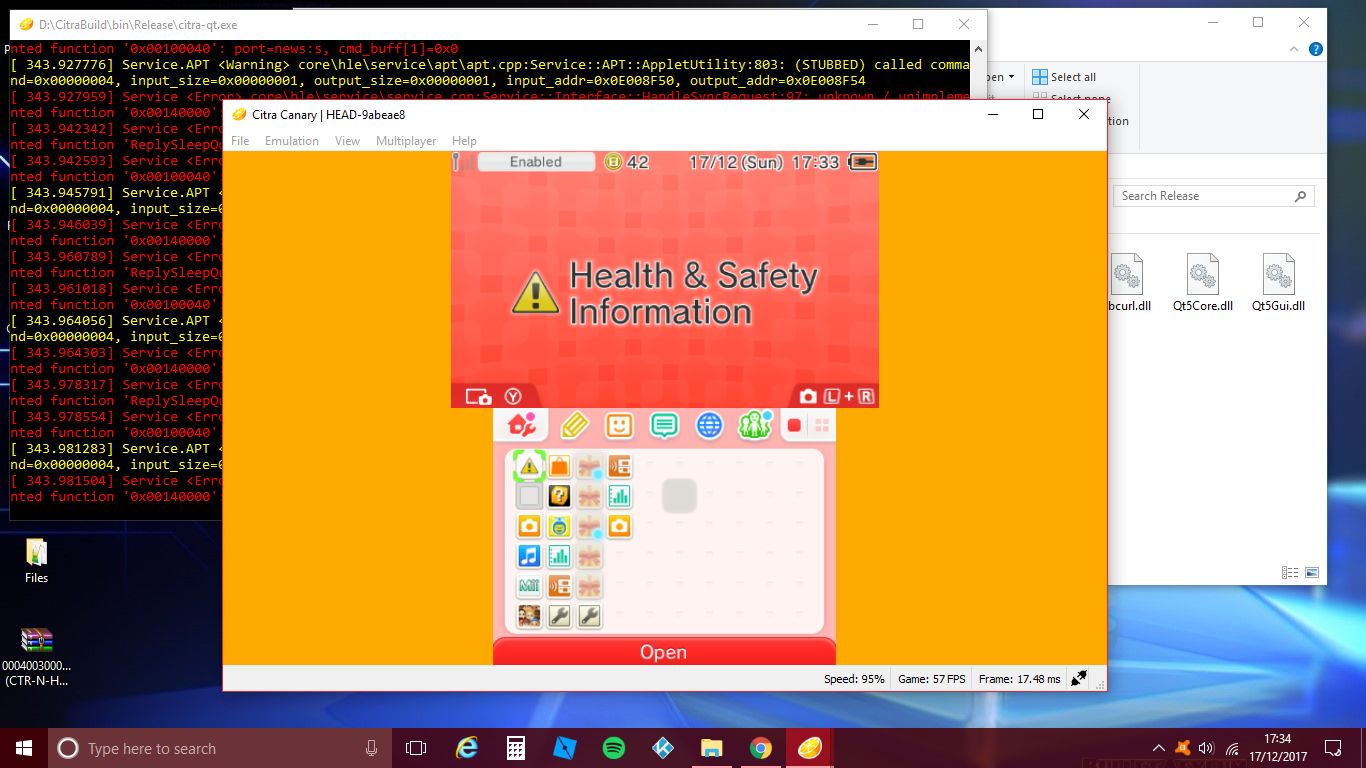Select Download Play icon beside Mii Maker
Viewport: 1366px width, 768px height.
click(559, 586)
